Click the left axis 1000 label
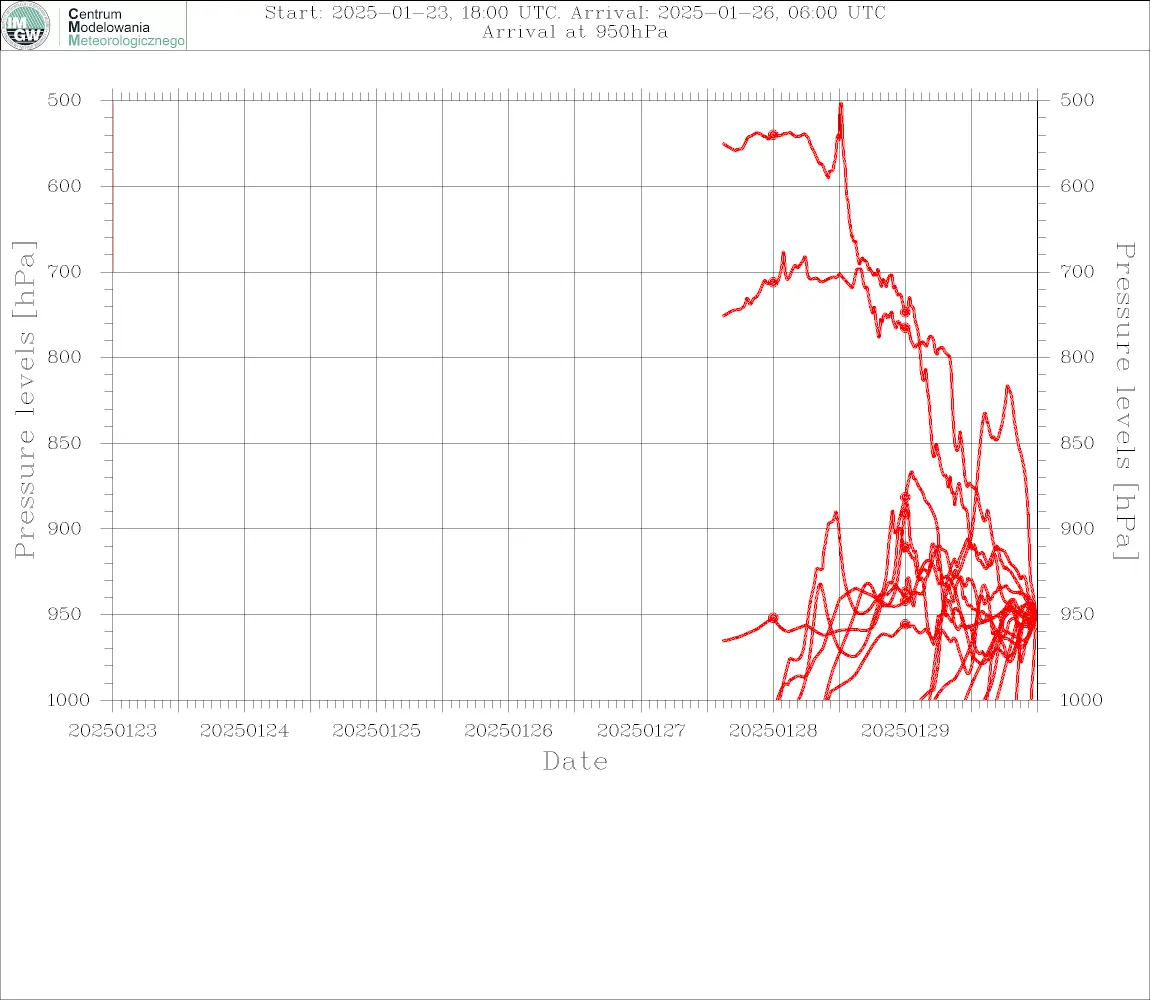 (69, 700)
